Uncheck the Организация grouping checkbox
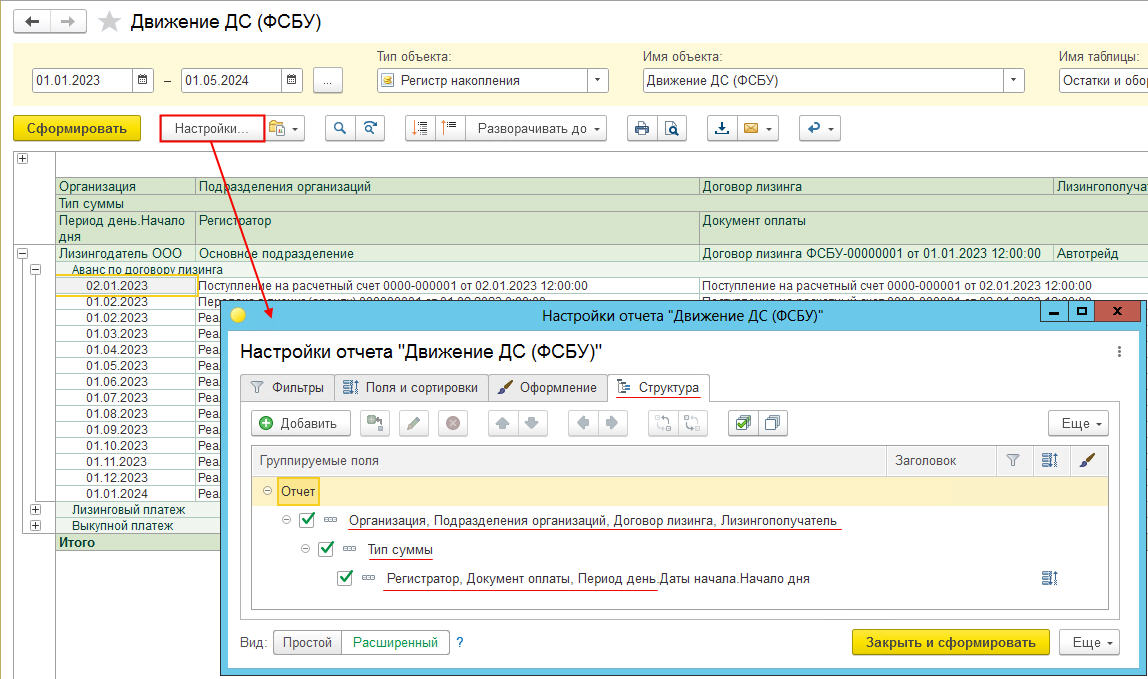1148x679 pixels. click(307, 520)
